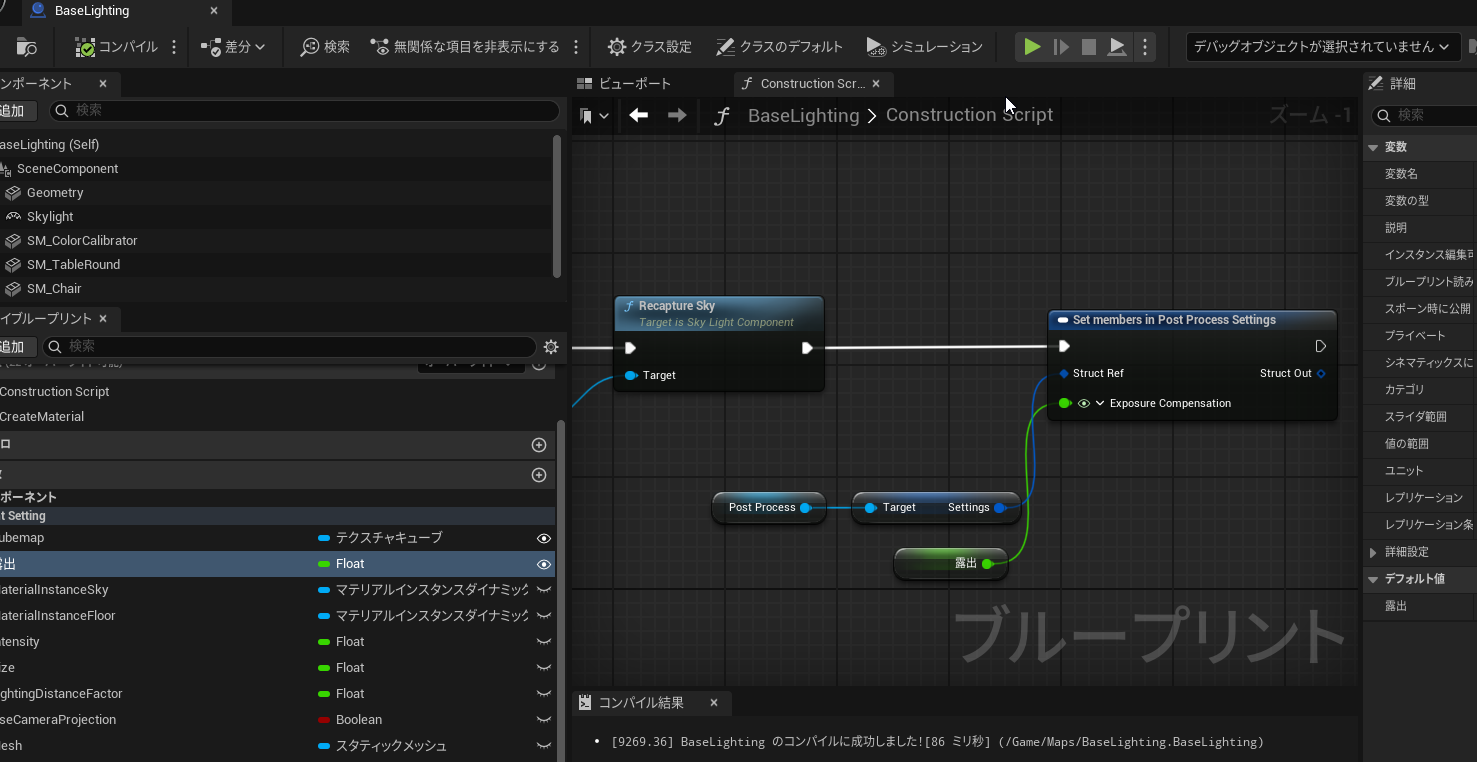Select SM_ColorCalibrator component
The height and width of the screenshot is (762, 1477).
82,241
